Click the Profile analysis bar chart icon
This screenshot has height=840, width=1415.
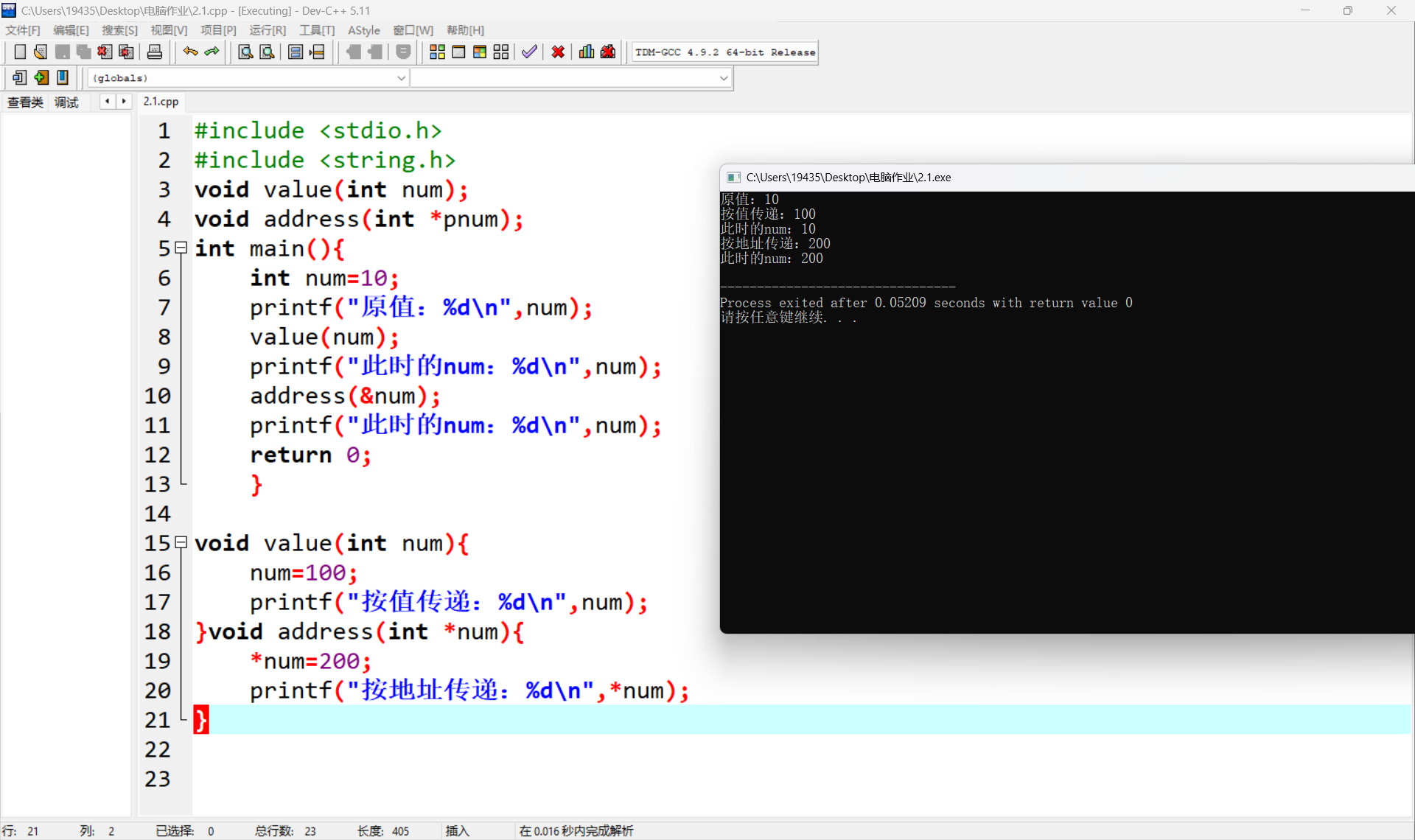coord(587,52)
